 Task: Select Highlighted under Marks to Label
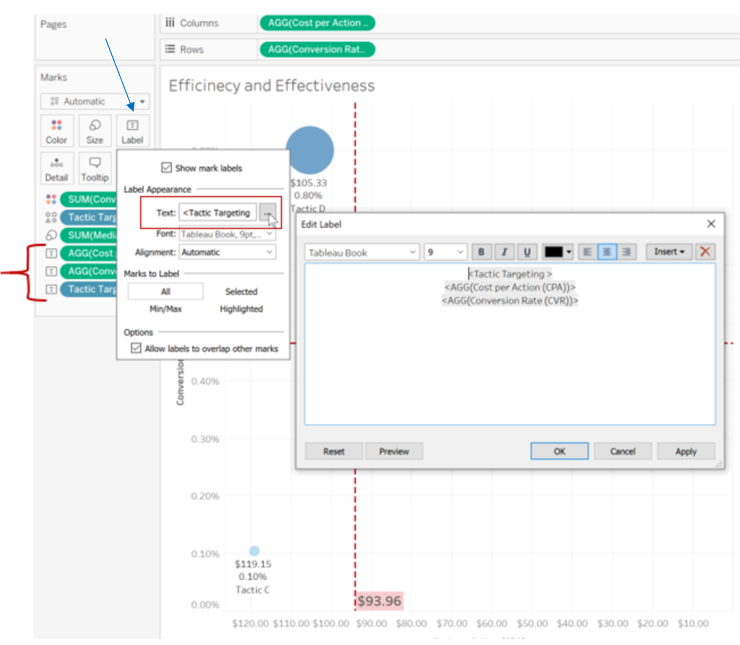[x=241, y=309]
